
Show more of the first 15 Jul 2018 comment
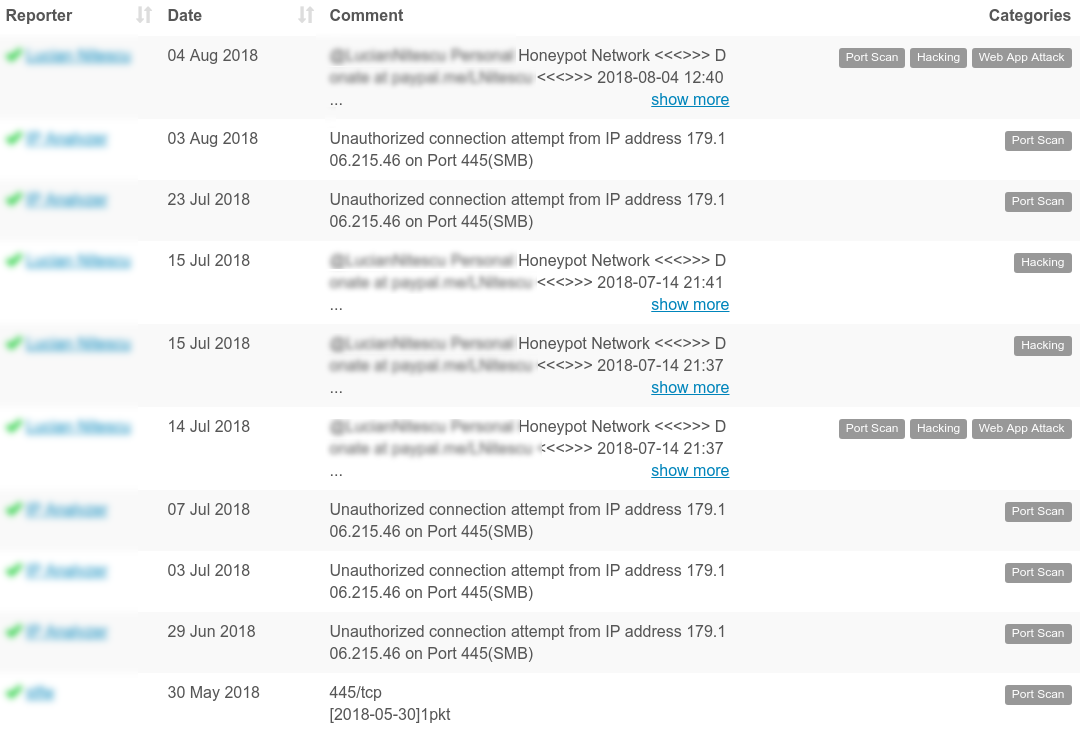[x=690, y=305]
